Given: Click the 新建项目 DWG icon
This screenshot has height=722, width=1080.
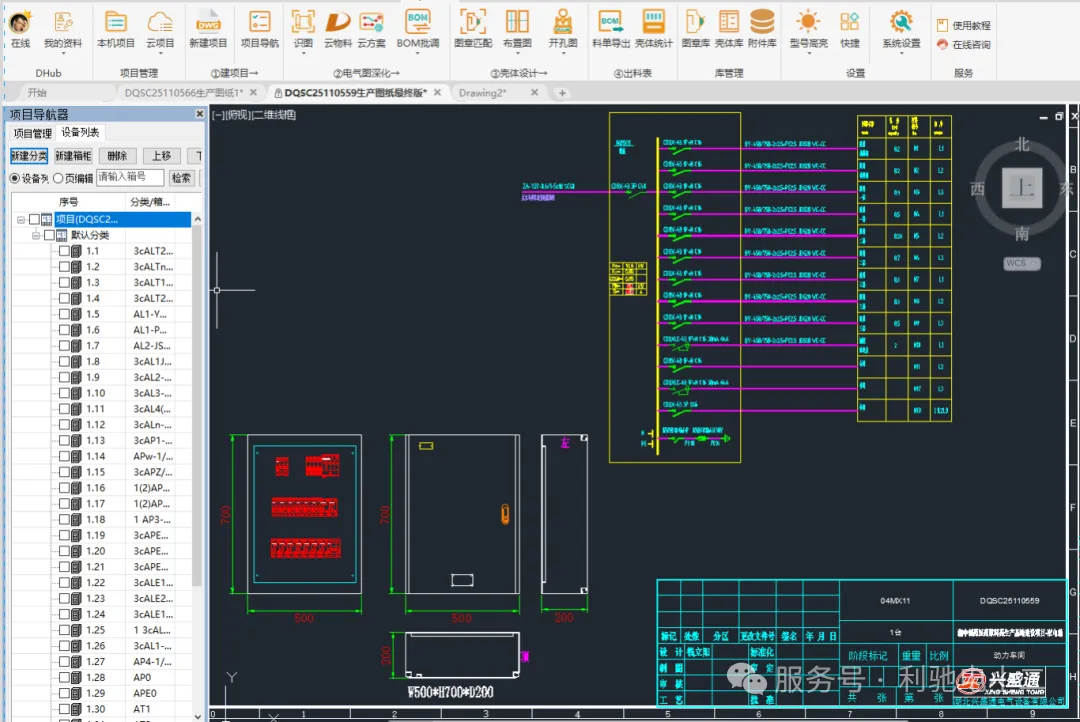Looking at the screenshot, I should point(208,24).
